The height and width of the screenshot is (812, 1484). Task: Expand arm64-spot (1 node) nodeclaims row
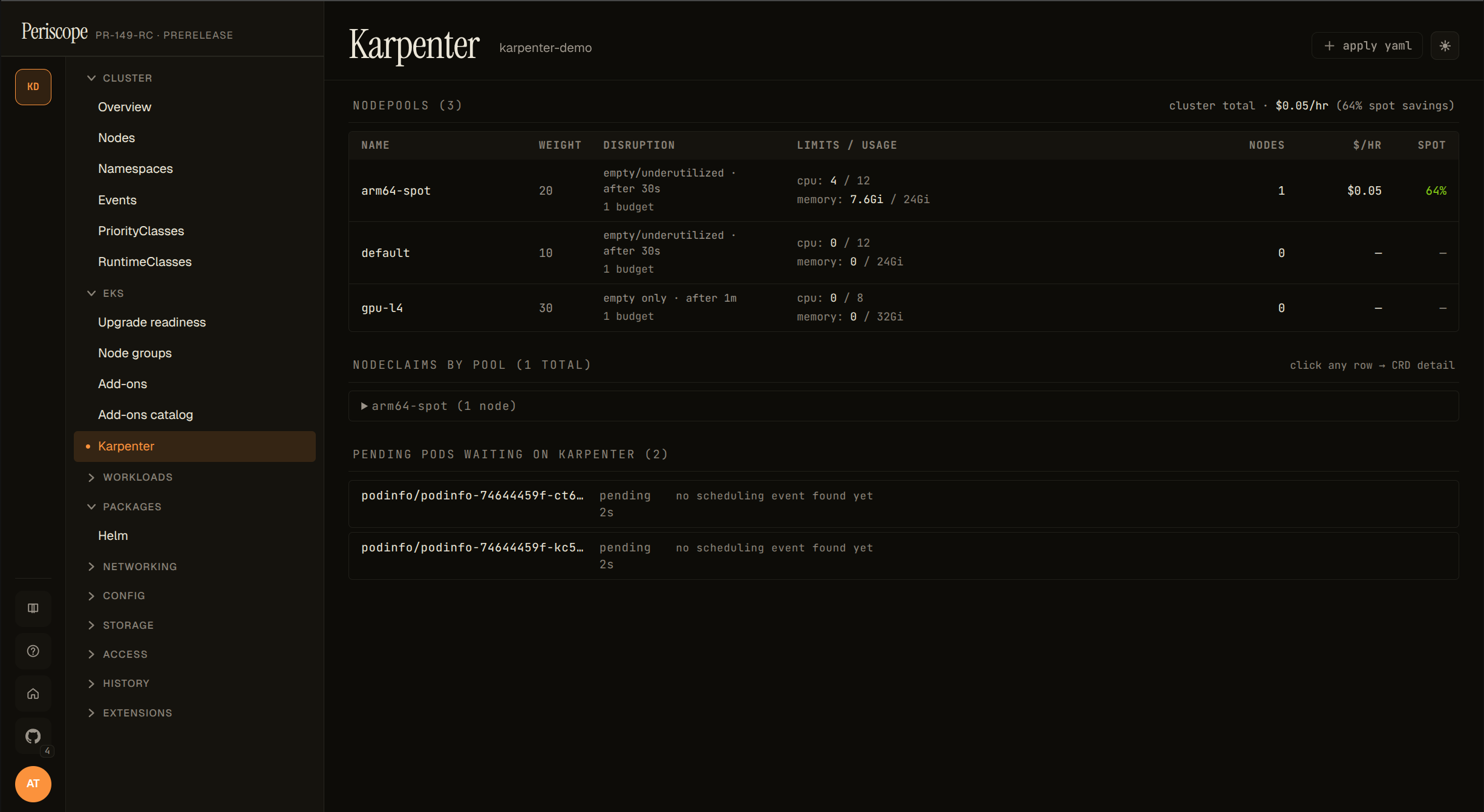tap(903, 406)
